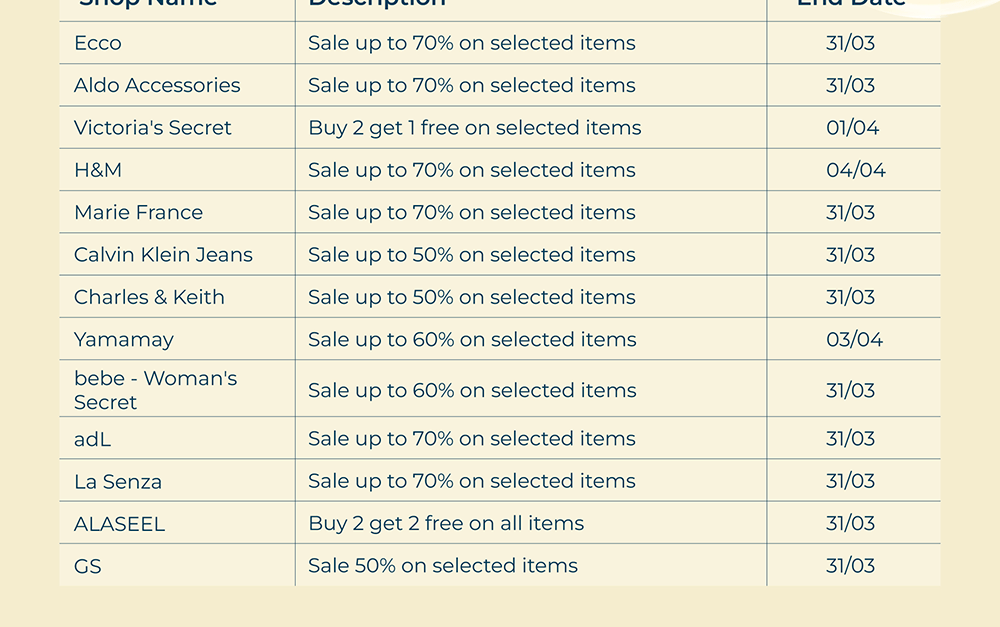Click the Marie France shop name
The width and height of the screenshot is (1000, 627).
pos(138,212)
